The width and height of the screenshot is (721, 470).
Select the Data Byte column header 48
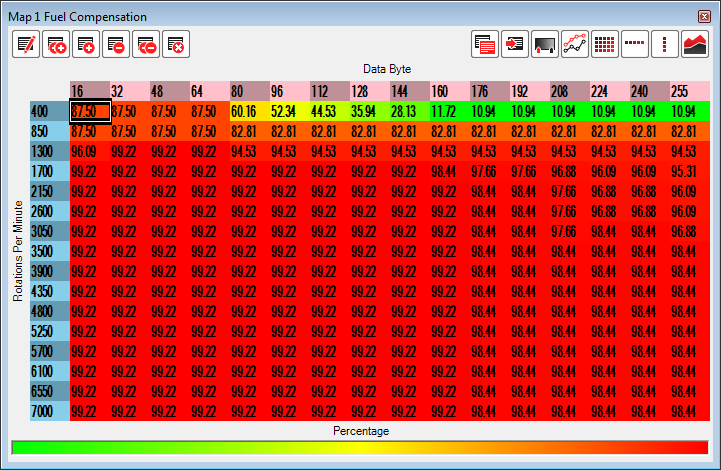[170, 91]
